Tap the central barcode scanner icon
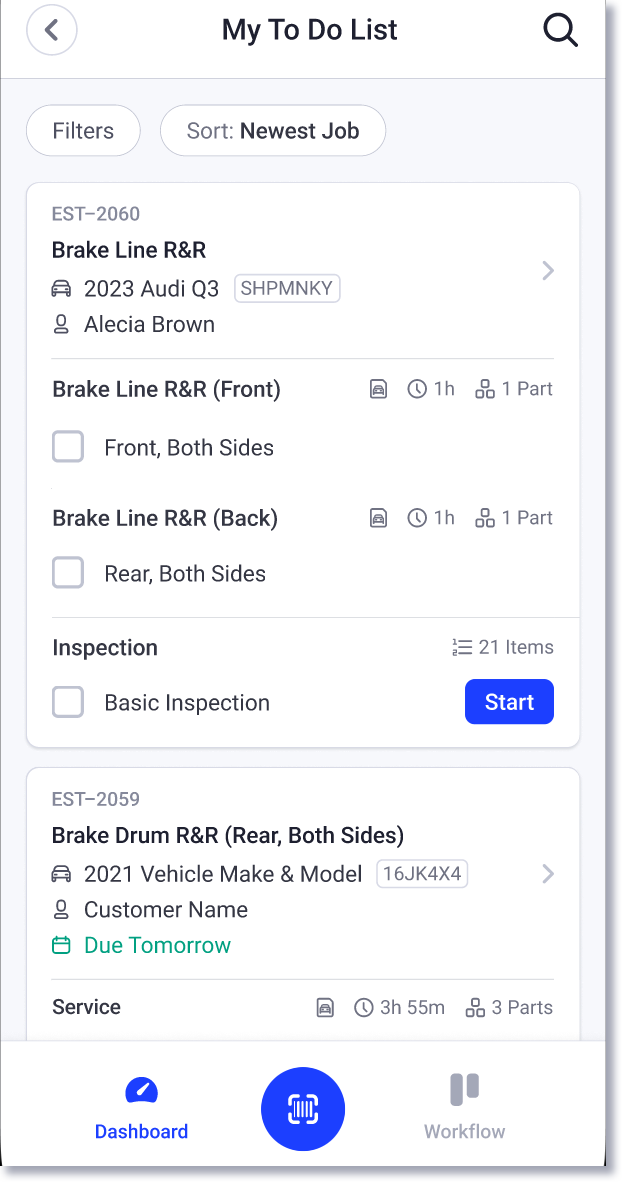 [302, 1108]
